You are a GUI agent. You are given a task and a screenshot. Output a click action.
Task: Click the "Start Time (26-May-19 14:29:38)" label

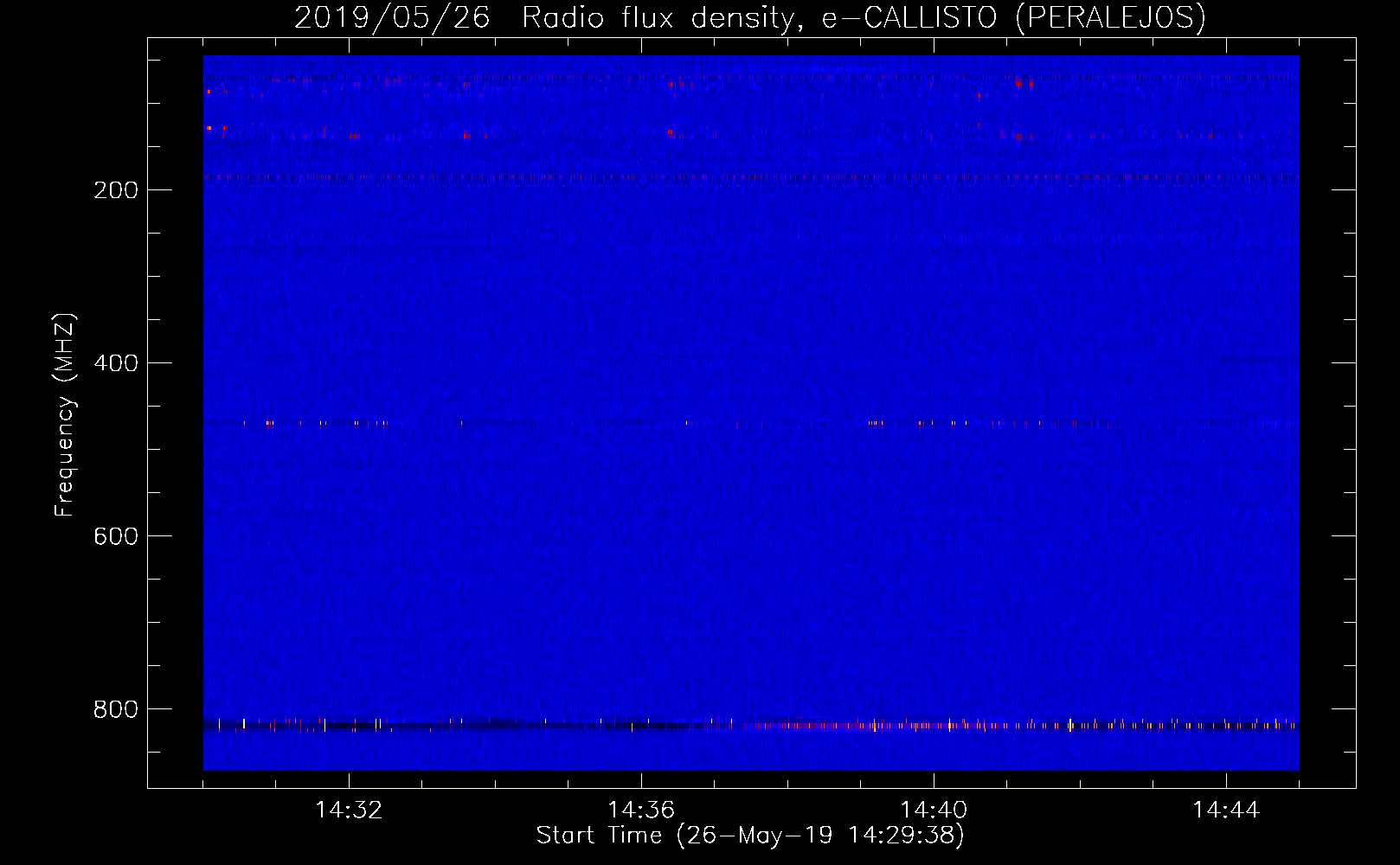pos(750,836)
